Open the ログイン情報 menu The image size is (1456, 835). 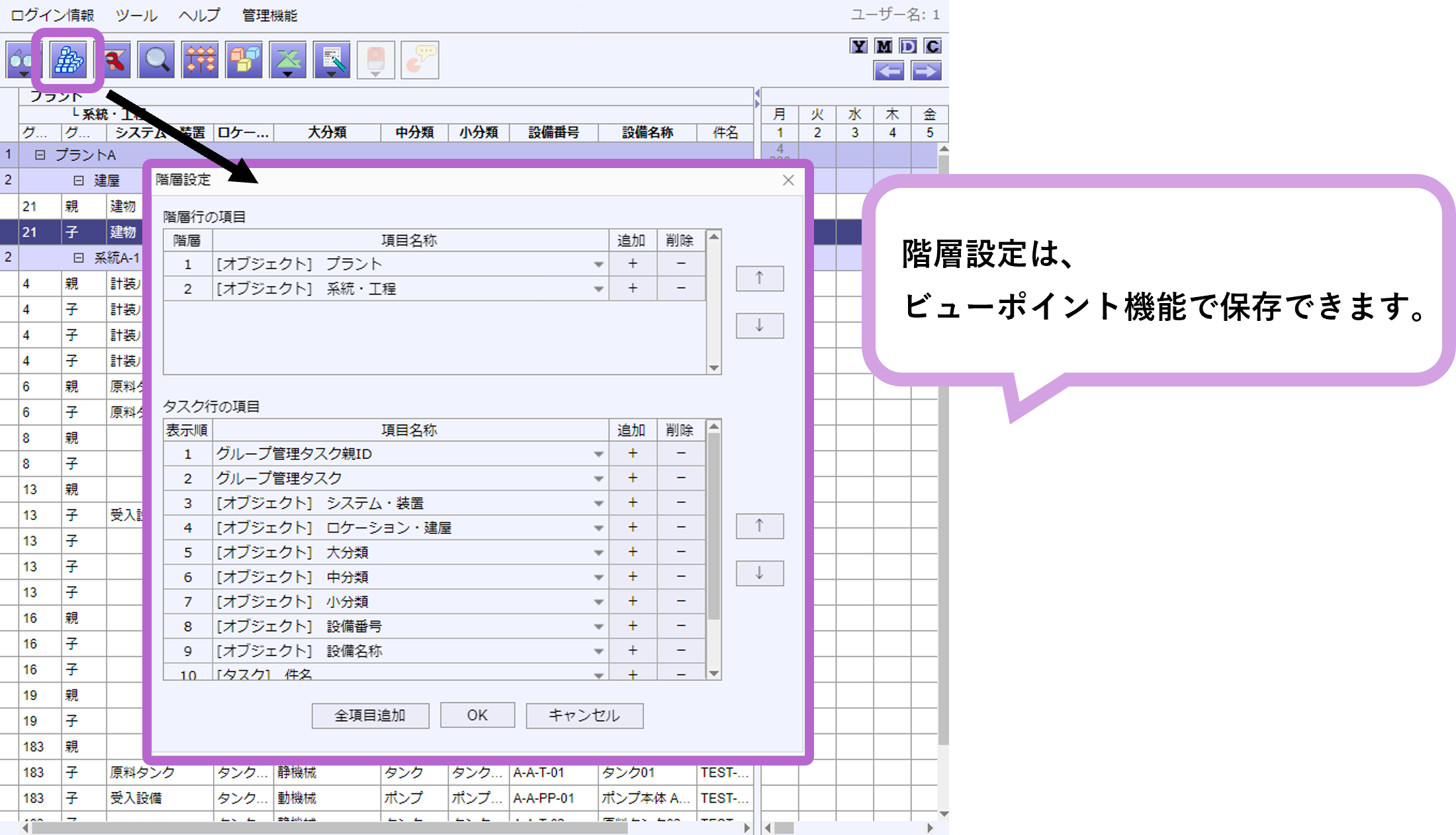[x=52, y=15]
